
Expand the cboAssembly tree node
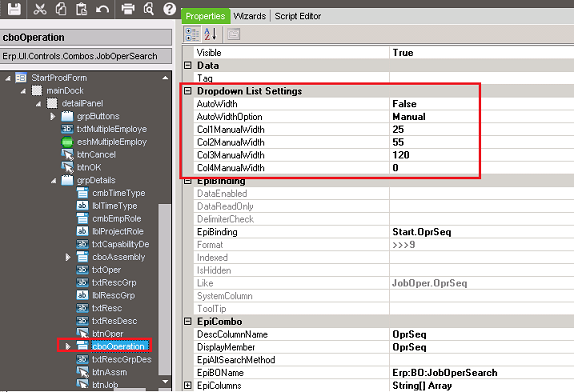tap(68, 257)
